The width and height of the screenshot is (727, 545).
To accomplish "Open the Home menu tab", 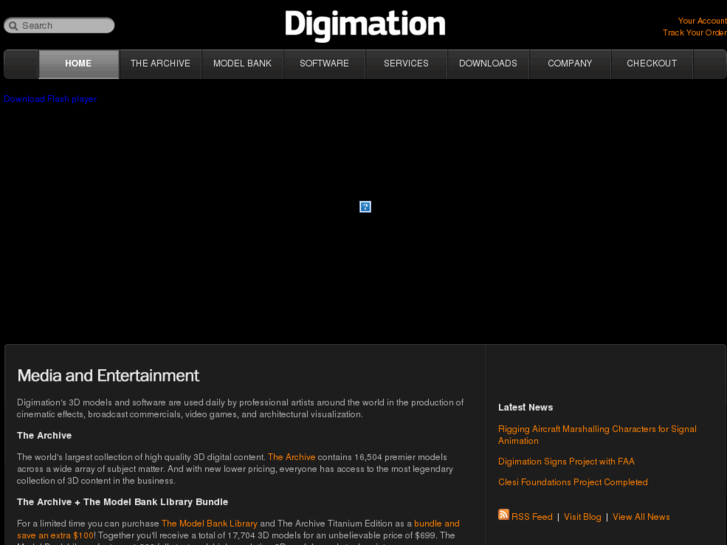I will [78, 64].
